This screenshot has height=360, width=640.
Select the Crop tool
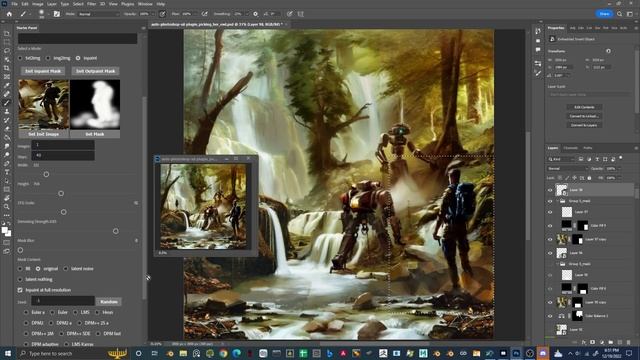7,68
